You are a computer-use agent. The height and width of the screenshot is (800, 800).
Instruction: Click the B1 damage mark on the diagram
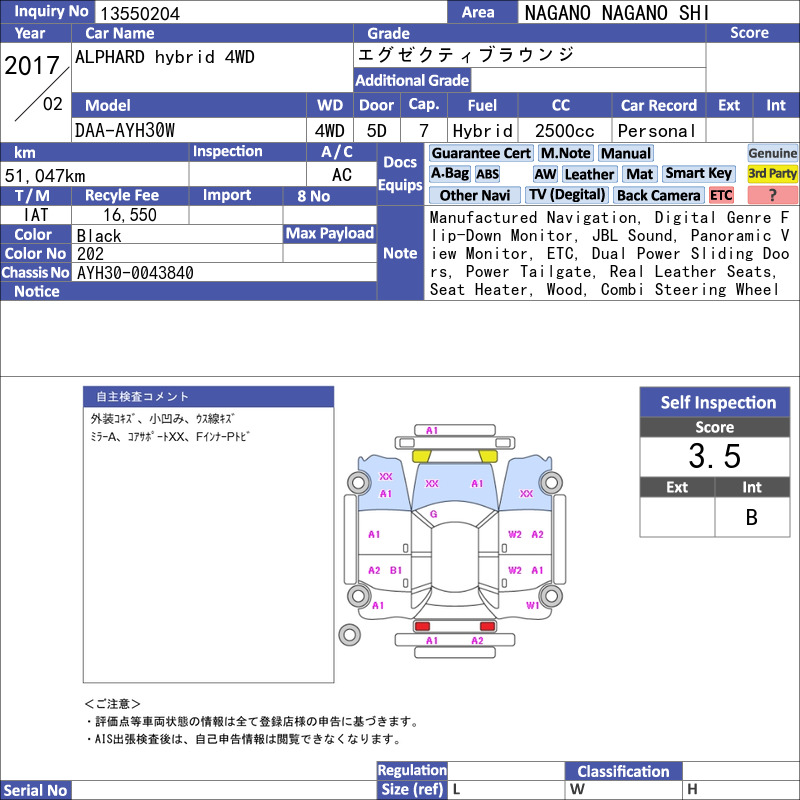click(396, 570)
